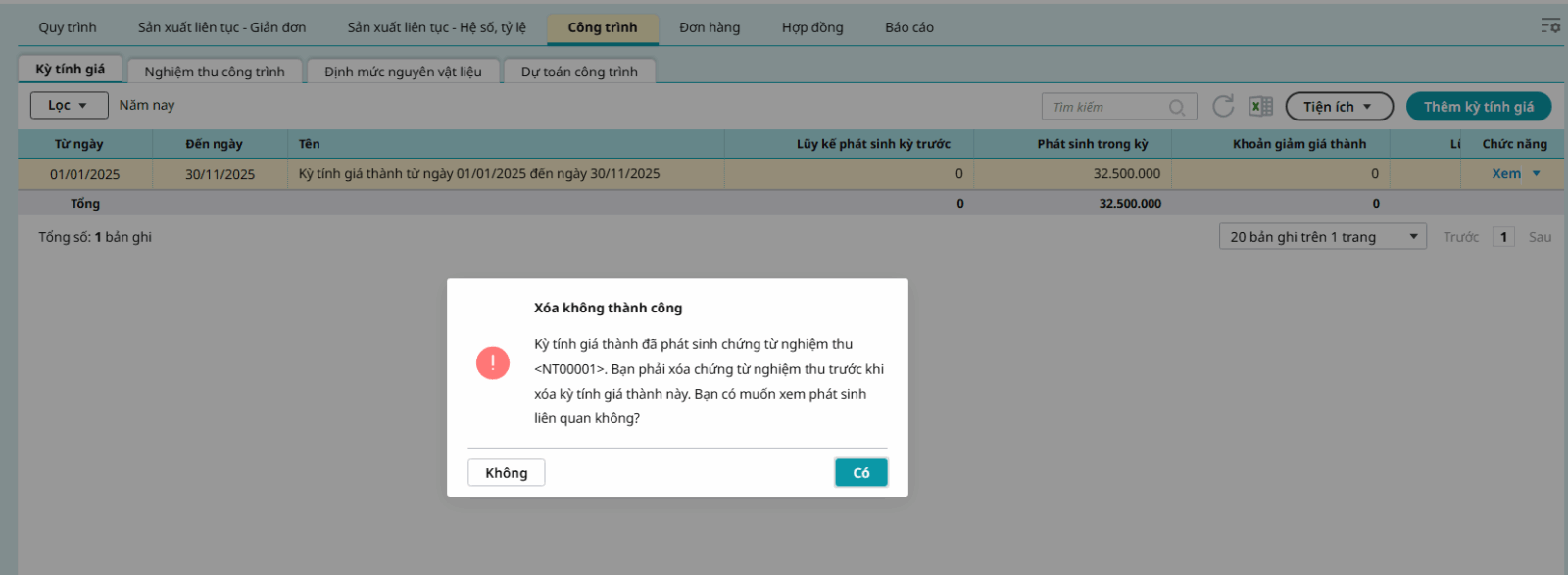Open the Định mức nguyên vật liệu tab
This screenshot has height=575, width=1568.
tap(403, 72)
